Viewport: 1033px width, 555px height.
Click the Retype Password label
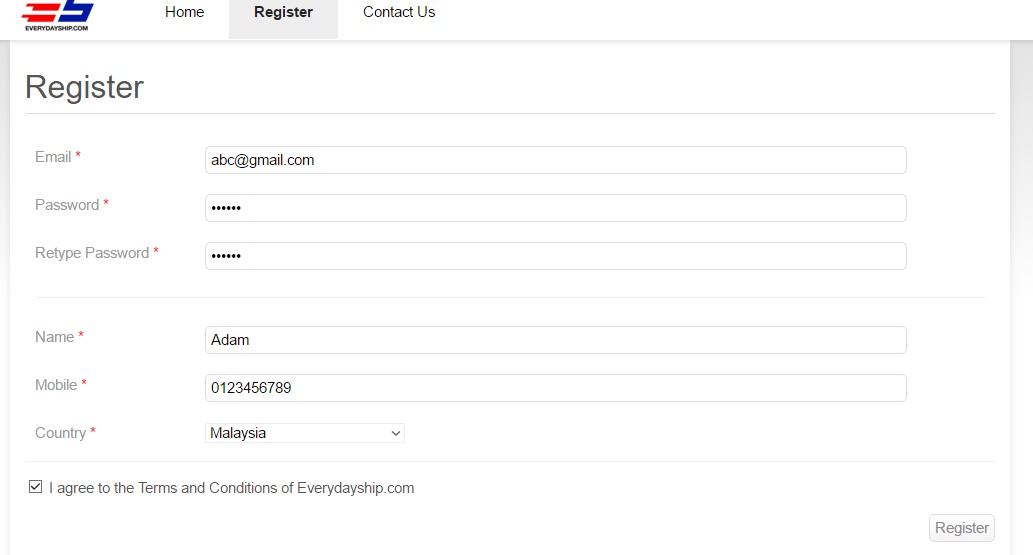pos(92,253)
